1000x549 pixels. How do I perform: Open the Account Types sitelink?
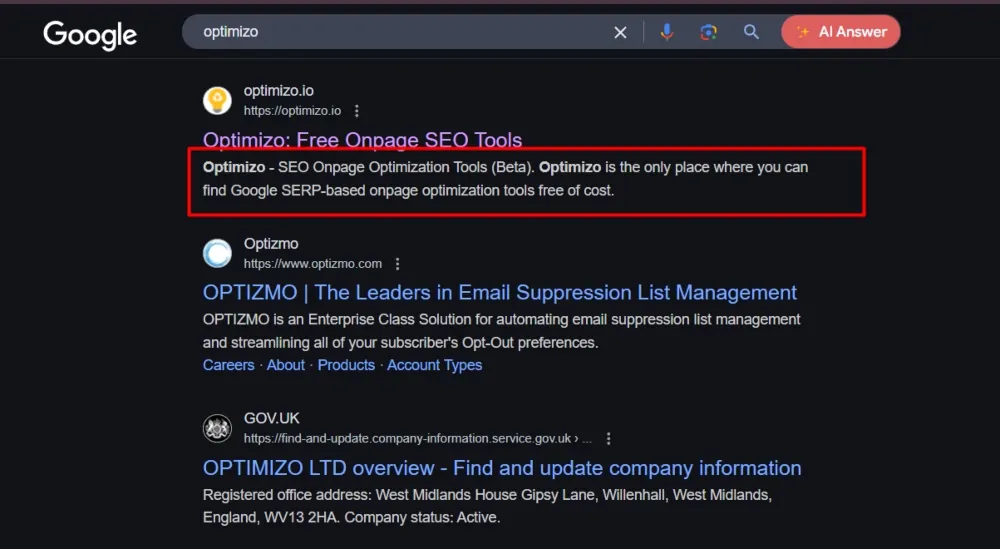[x=434, y=365]
